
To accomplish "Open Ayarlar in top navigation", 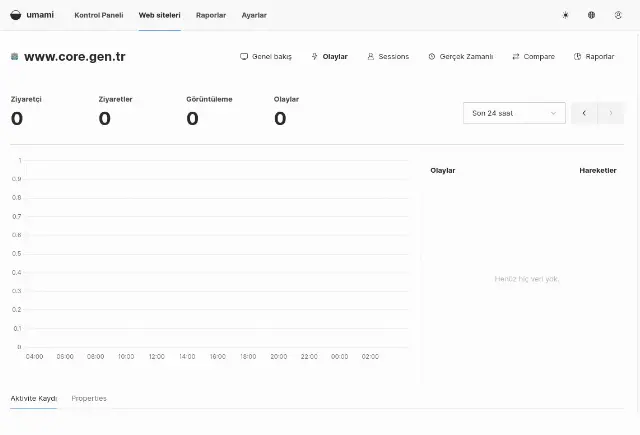I will click(x=254, y=15).
